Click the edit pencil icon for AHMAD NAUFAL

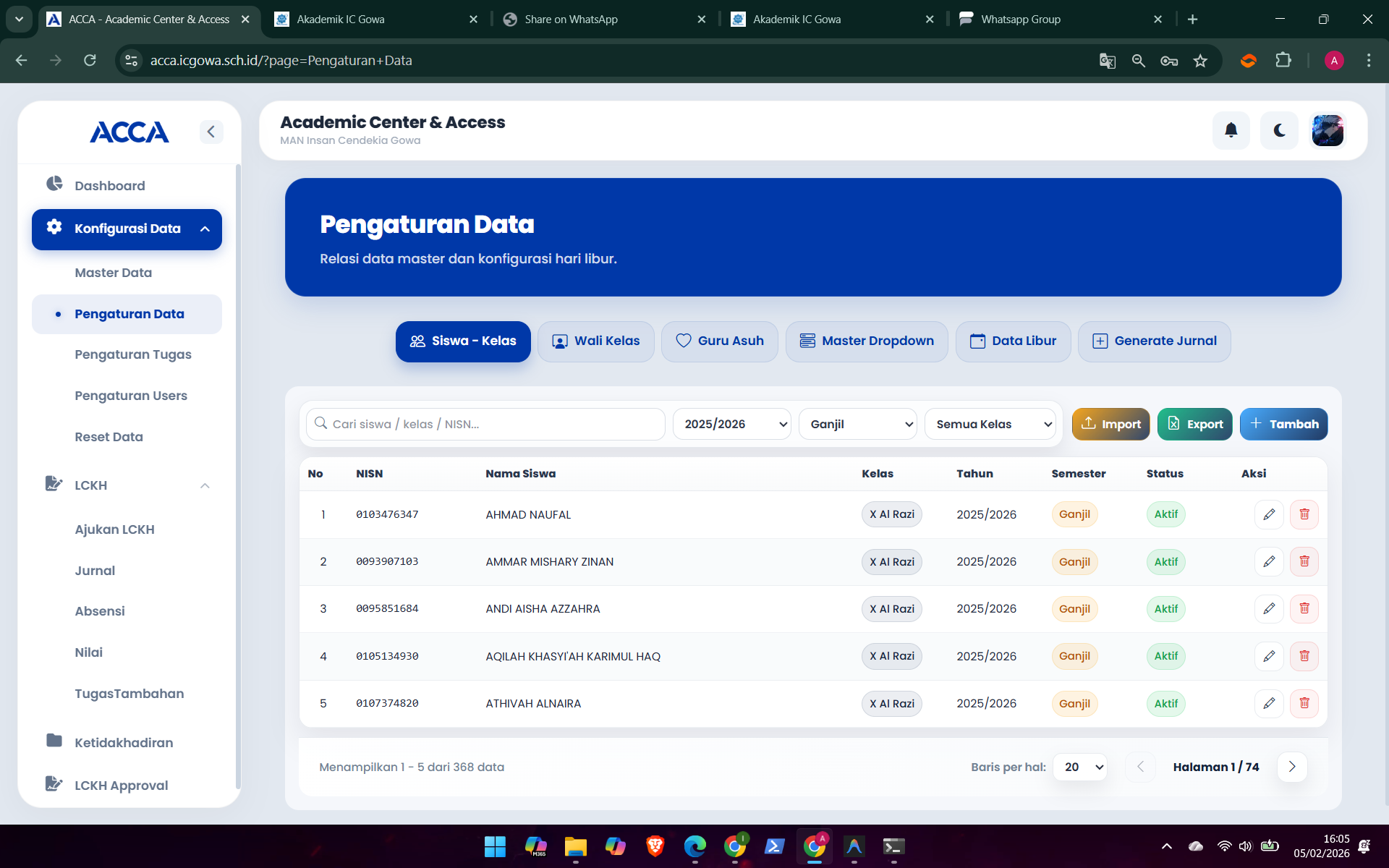[x=1269, y=514]
